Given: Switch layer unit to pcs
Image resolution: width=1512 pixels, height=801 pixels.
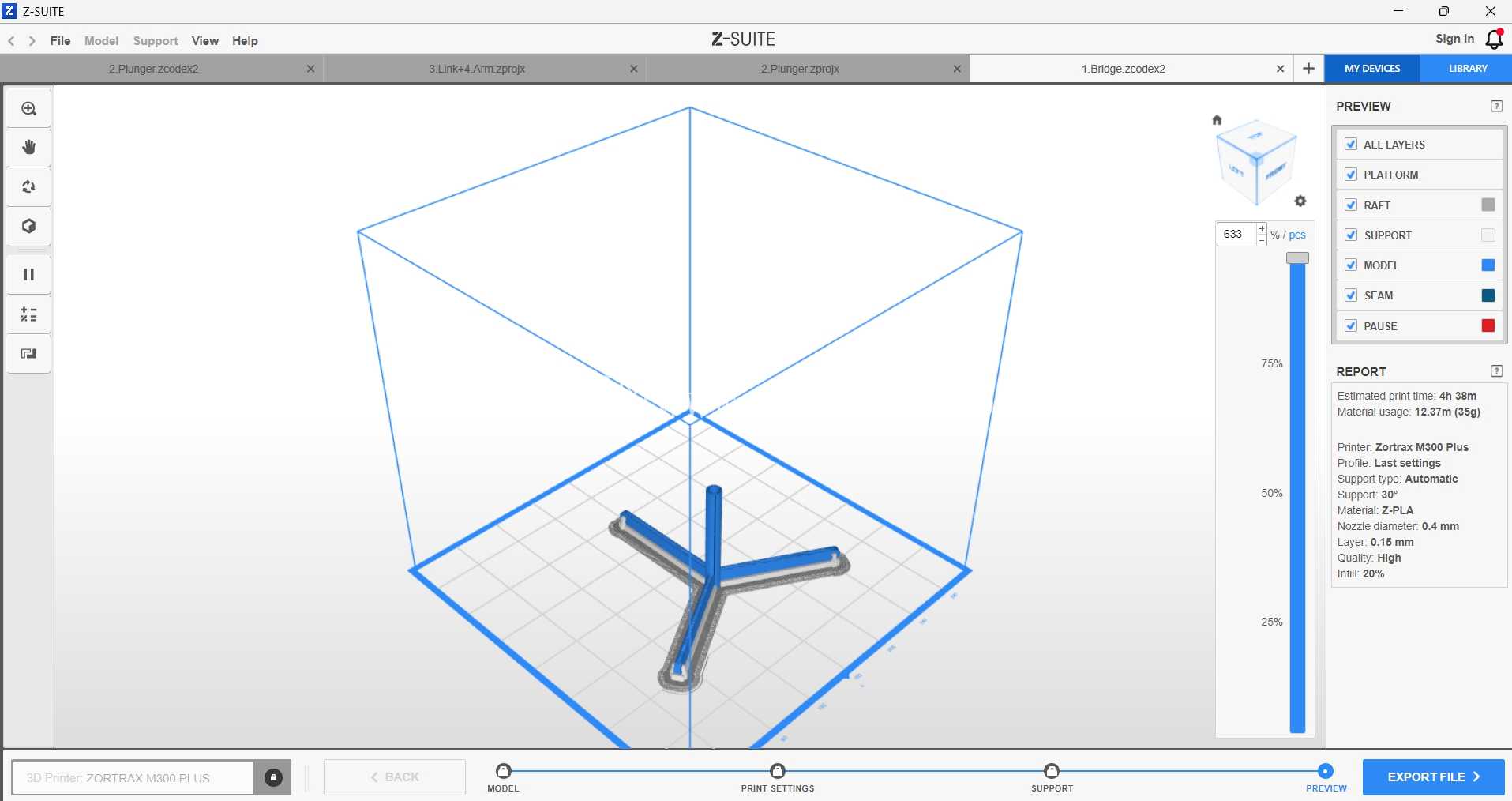Looking at the screenshot, I should click(1297, 235).
